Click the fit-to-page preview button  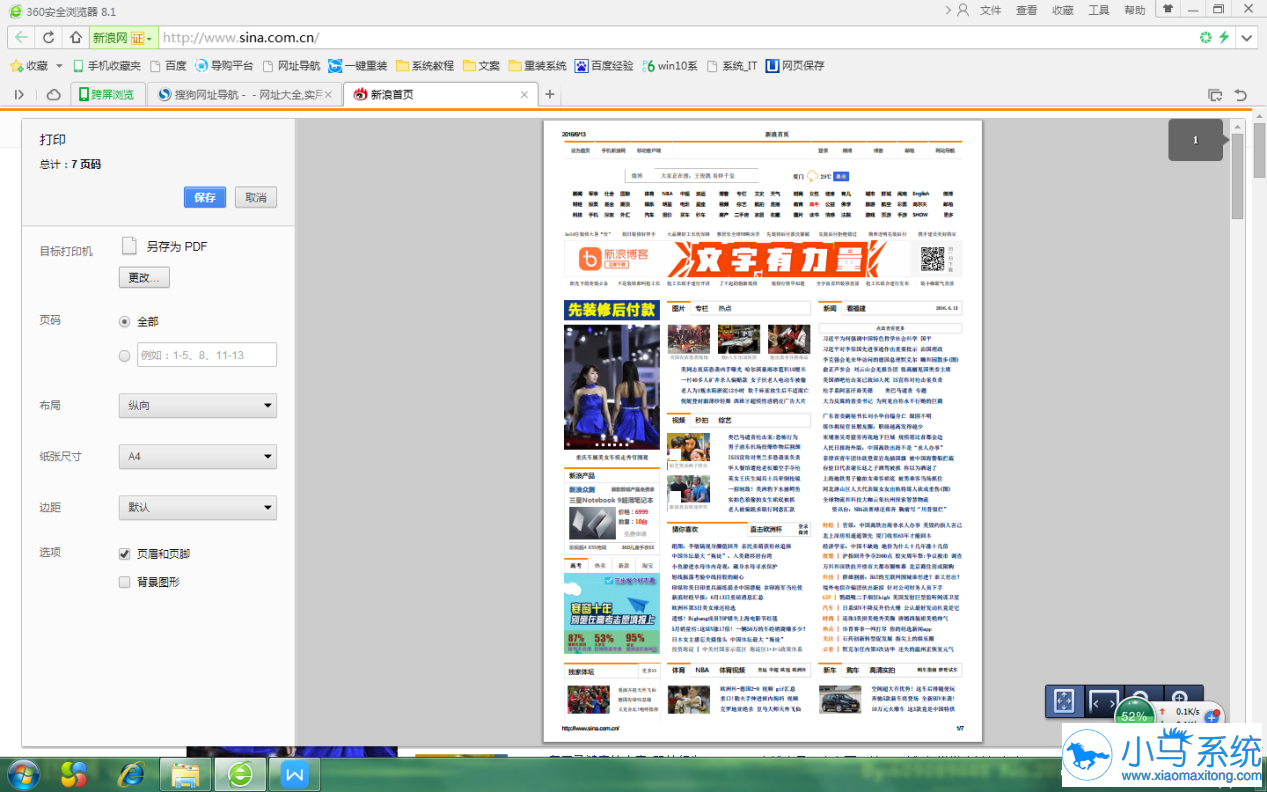coord(1064,702)
